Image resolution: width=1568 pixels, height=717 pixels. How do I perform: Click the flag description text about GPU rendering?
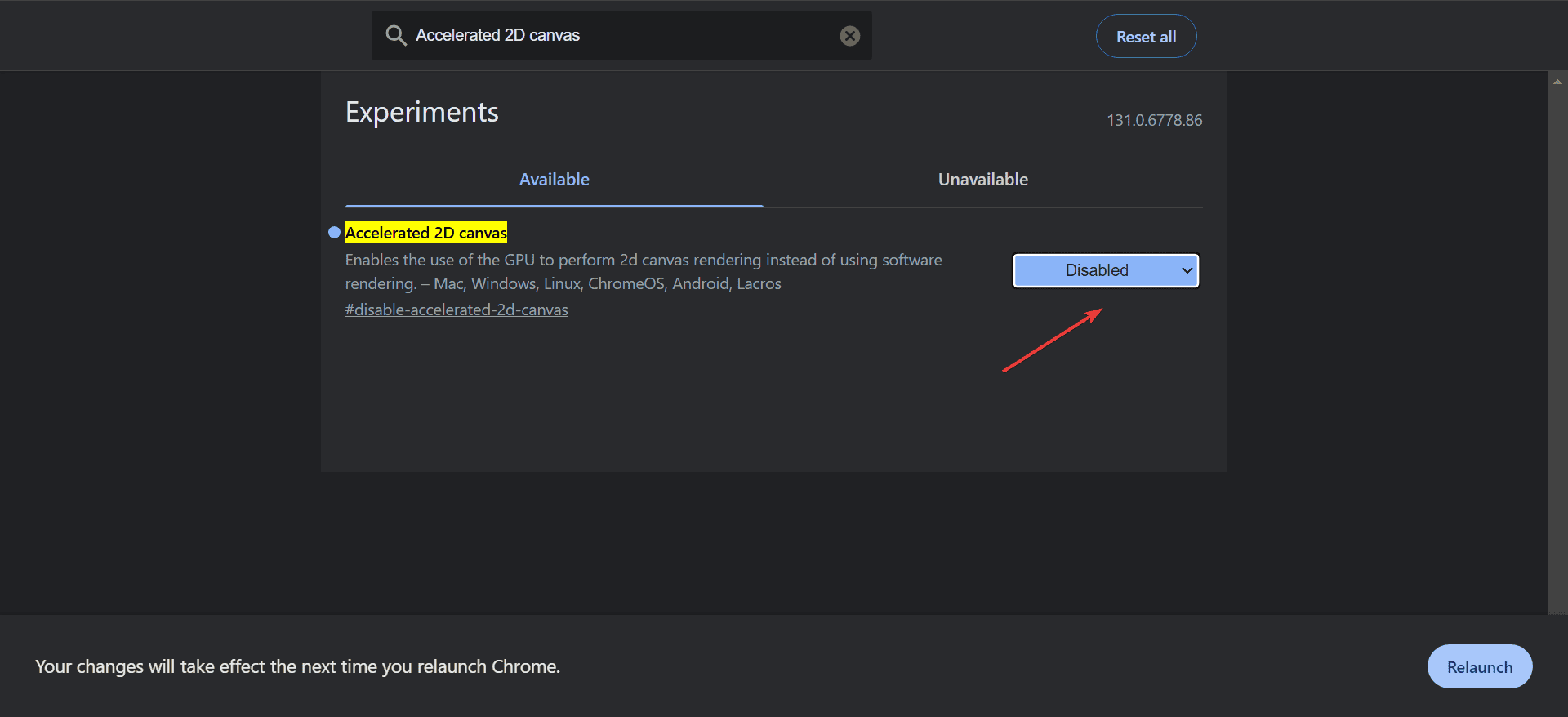[644, 272]
